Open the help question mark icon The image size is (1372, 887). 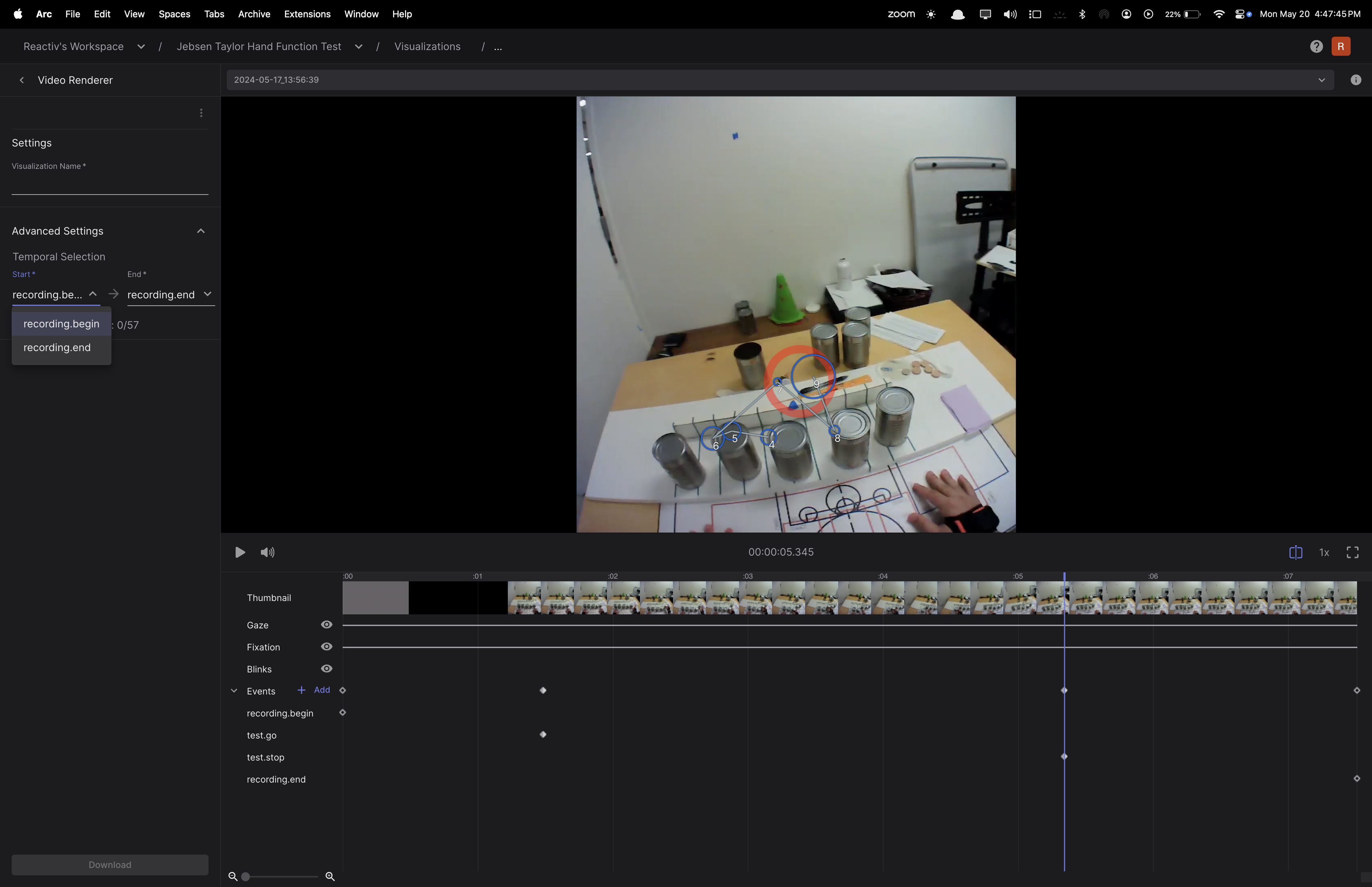[1316, 47]
